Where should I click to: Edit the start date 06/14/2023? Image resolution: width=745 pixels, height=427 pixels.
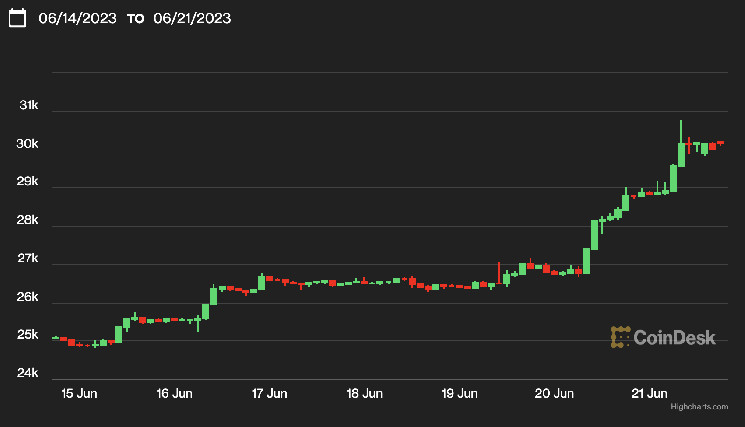click(76, 19)
